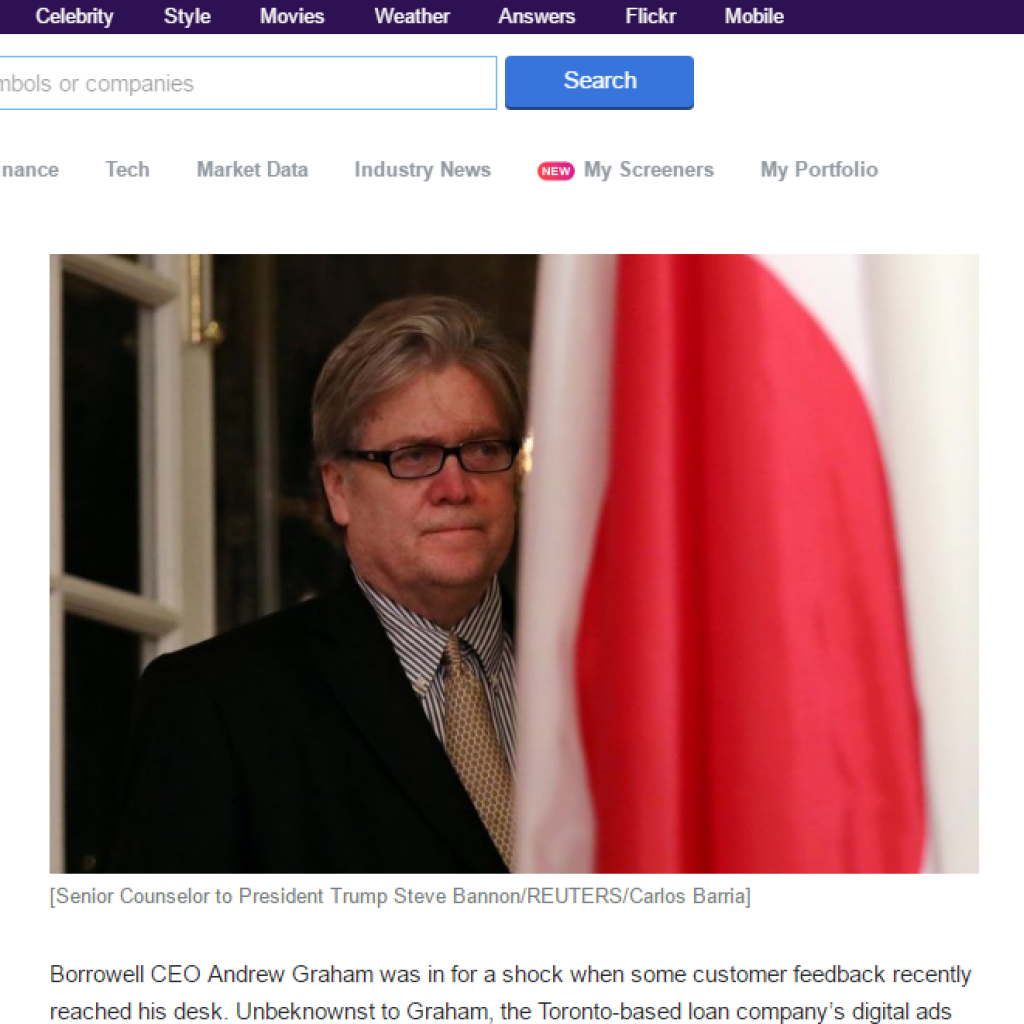This screenshot has height=1024, width=1024.
Task: Open My Screeners tab
Action: (x=648, y=170)
